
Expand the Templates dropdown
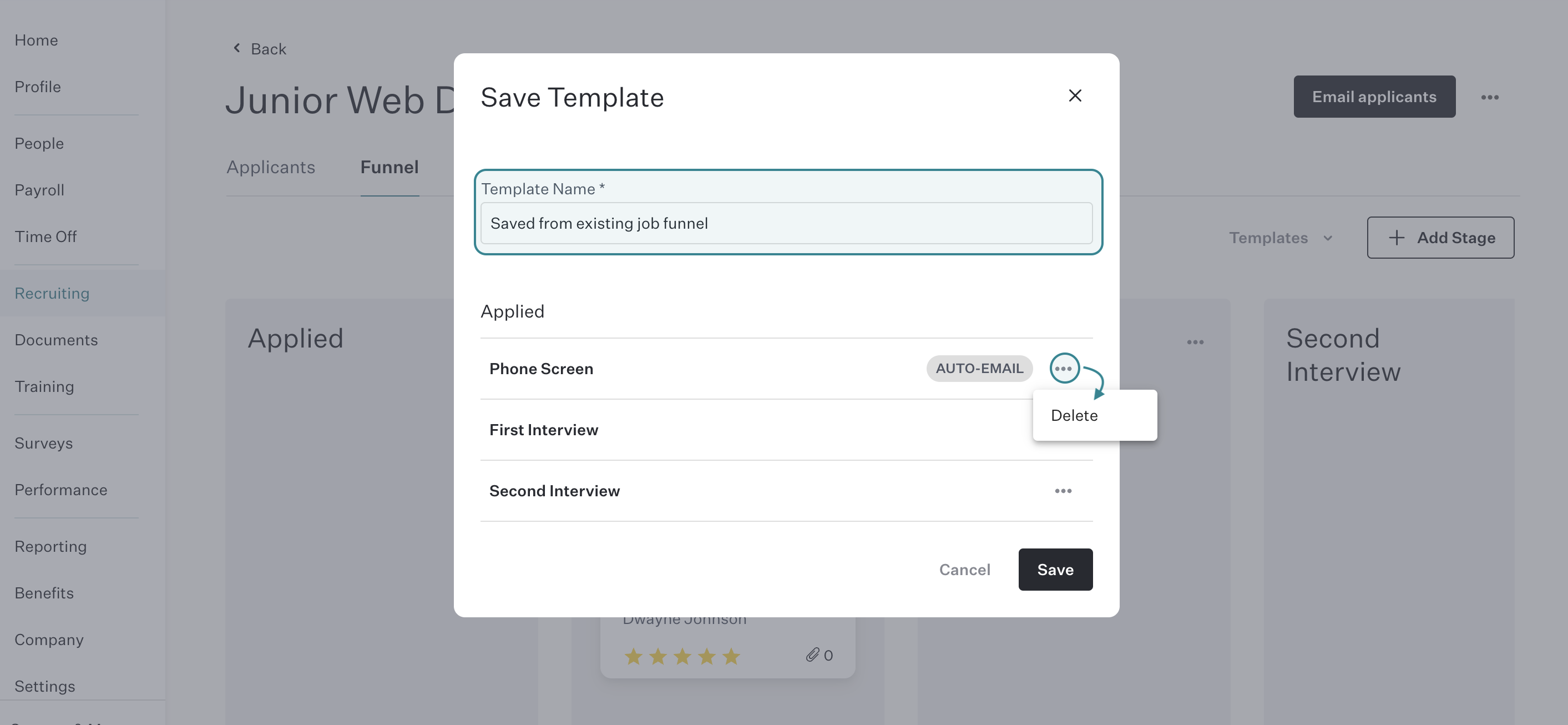[1281, 238]
